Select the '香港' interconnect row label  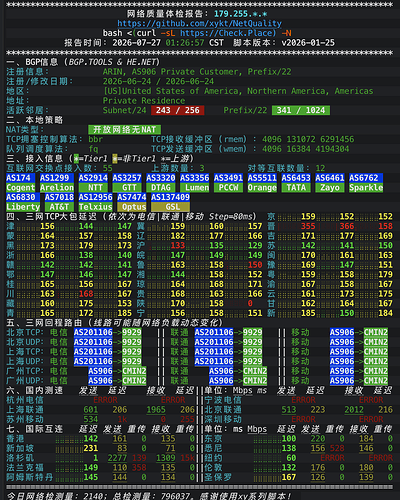click(15, 439)
